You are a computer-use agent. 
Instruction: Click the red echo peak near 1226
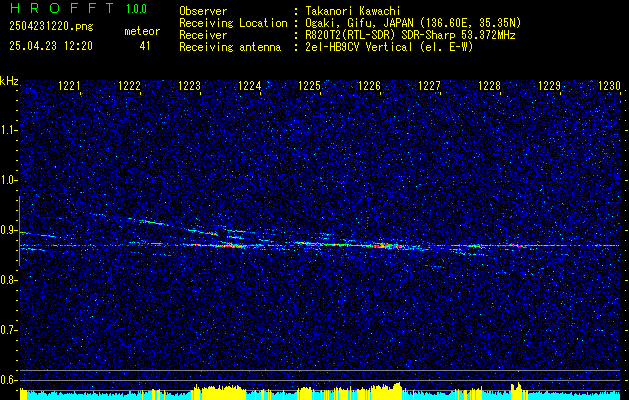(x=387, y=245)
